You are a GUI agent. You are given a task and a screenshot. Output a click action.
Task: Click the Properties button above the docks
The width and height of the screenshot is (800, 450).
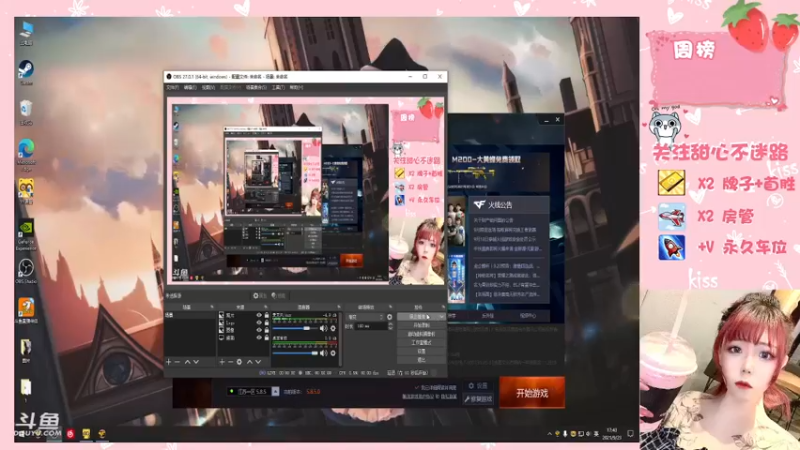click(260, 296)
